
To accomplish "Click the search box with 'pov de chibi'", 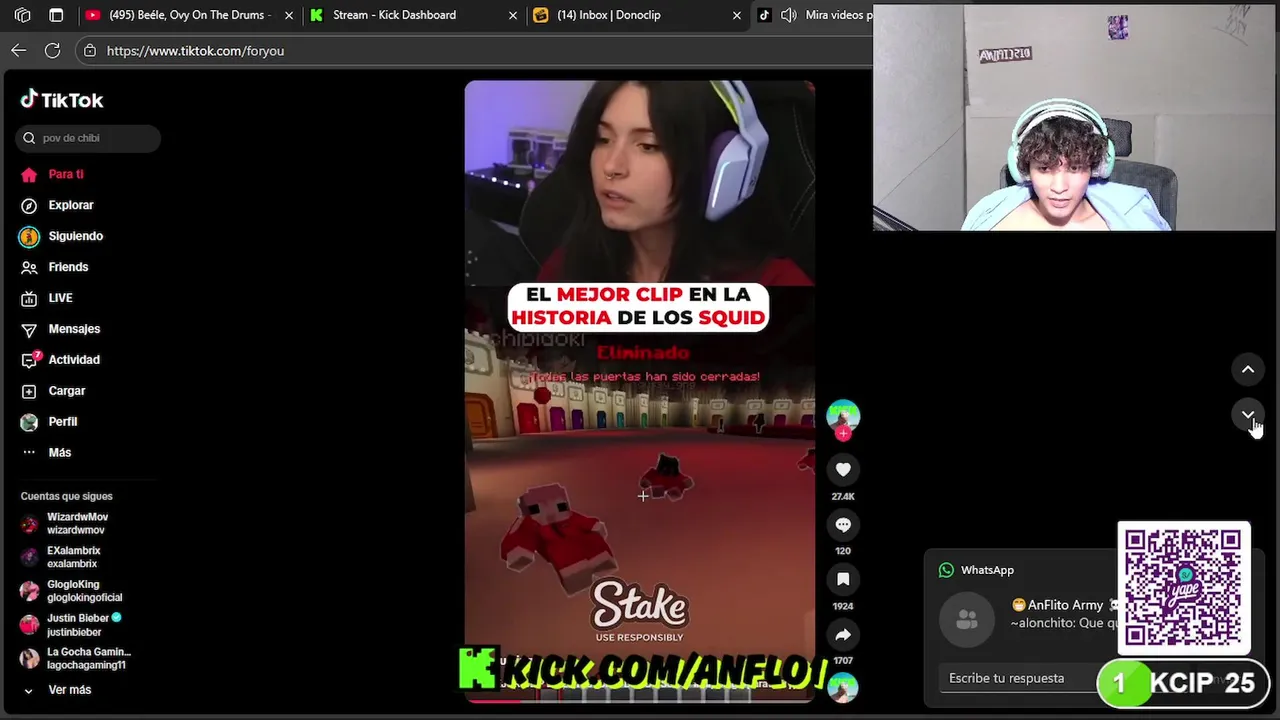I will point(88,138).
